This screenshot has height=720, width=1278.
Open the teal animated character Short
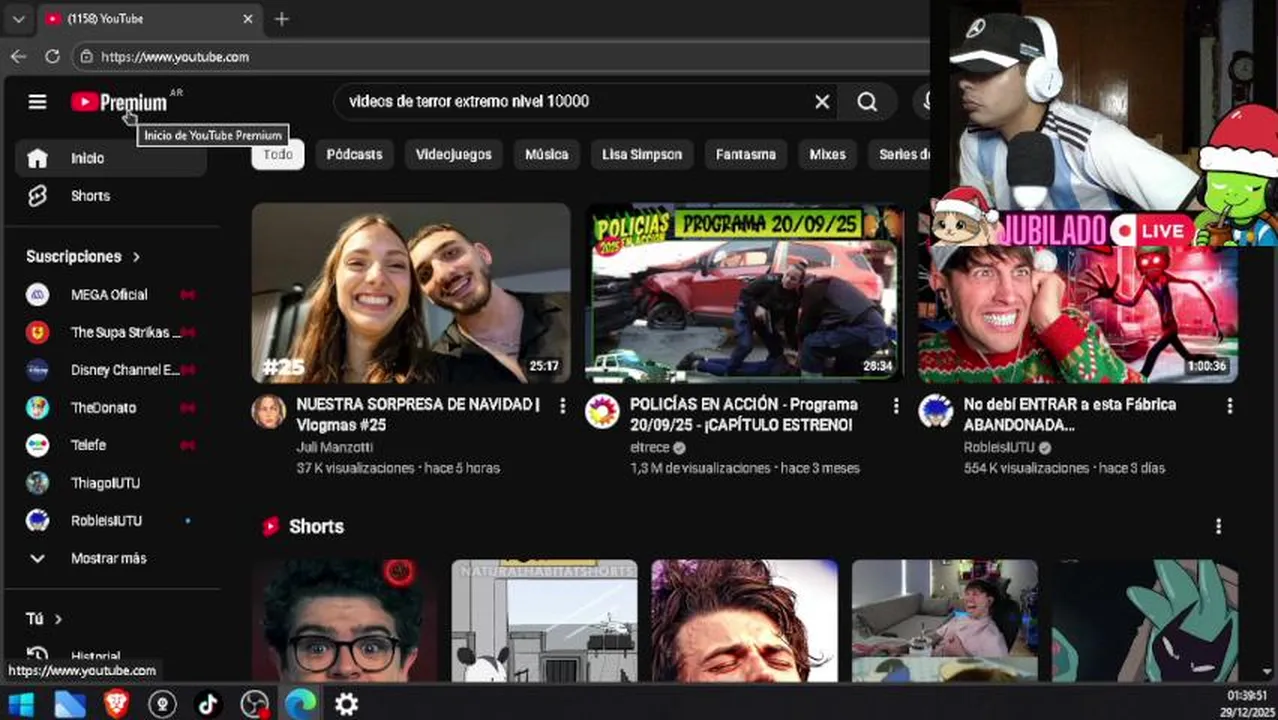1145,620
